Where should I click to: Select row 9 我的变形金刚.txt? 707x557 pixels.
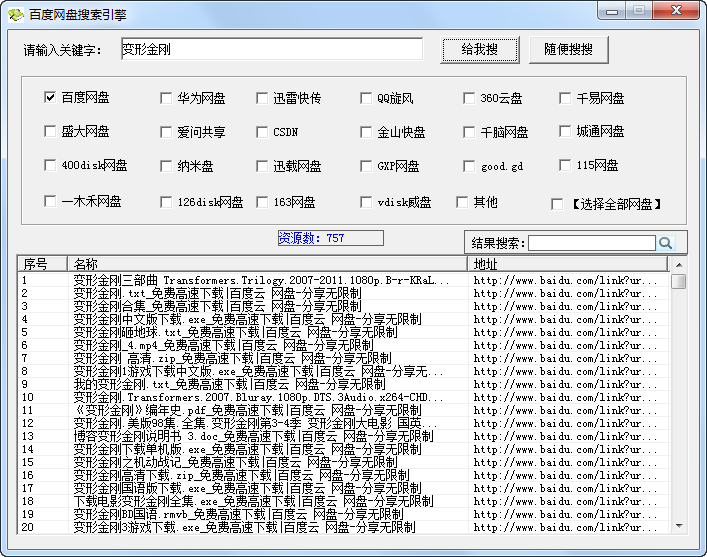point(343,384)
